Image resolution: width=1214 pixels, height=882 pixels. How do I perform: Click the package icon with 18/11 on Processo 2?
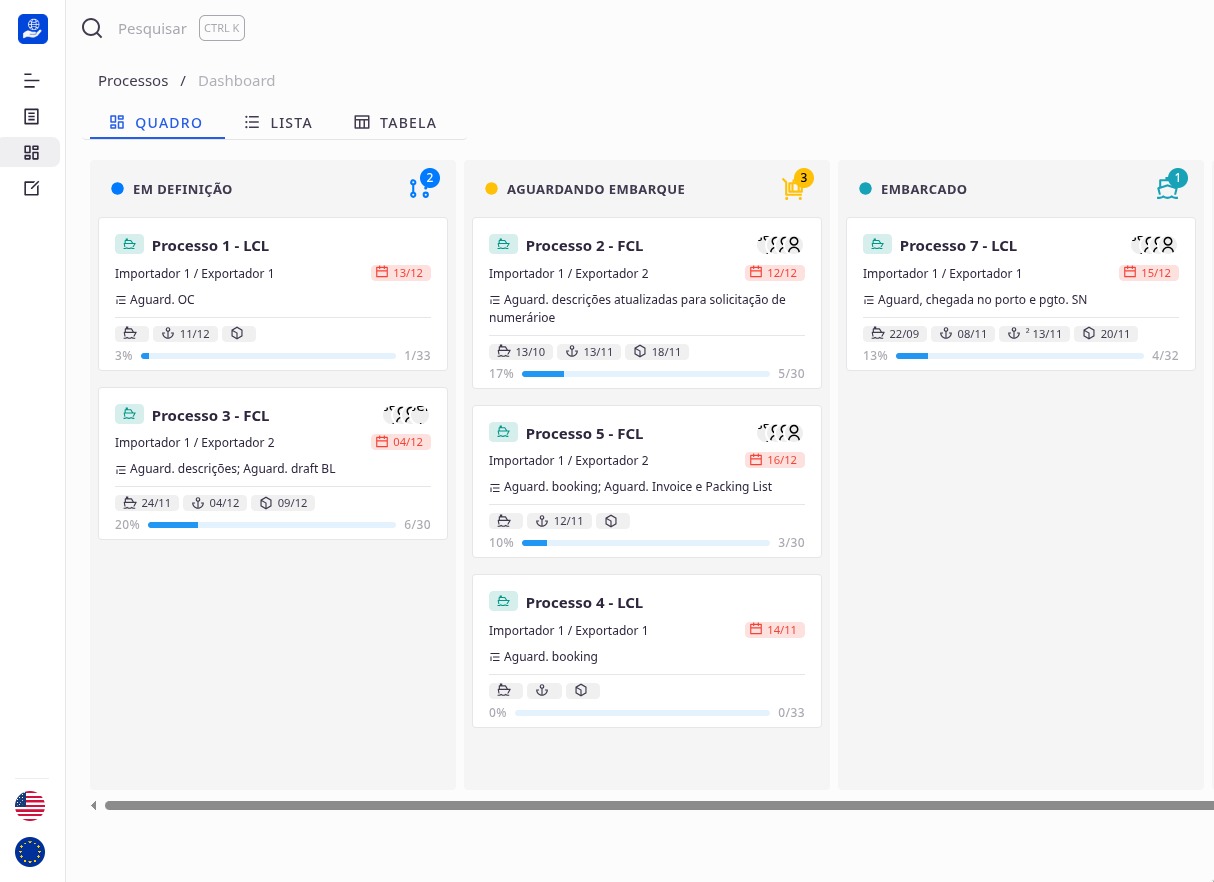pos(658,351)
